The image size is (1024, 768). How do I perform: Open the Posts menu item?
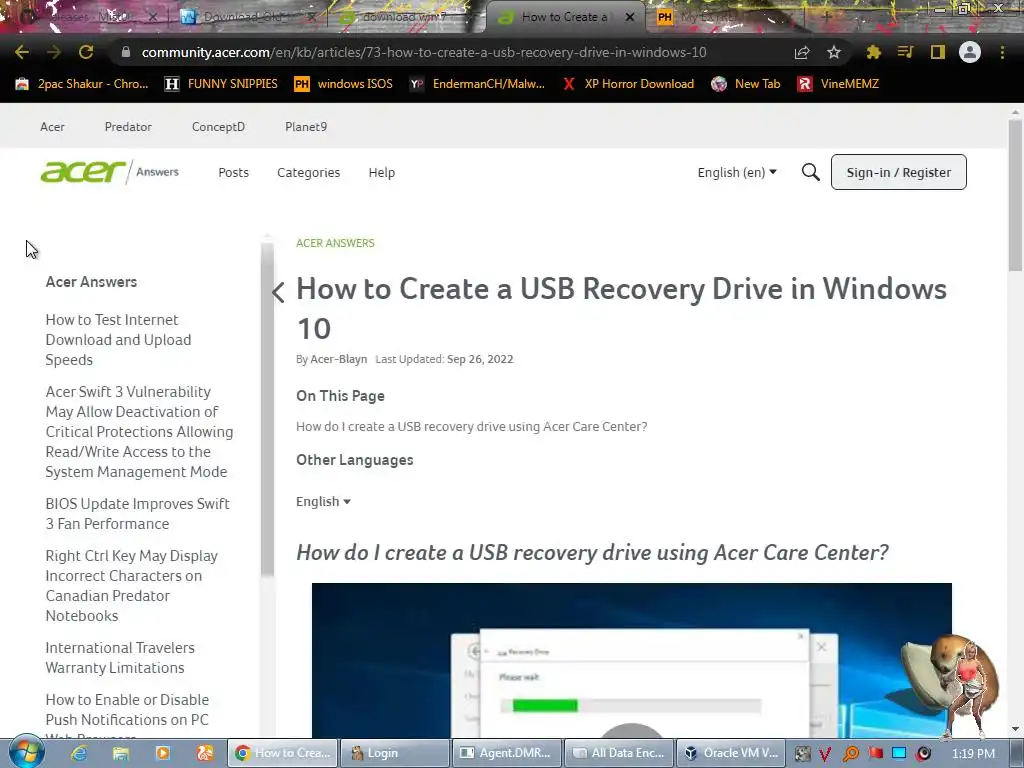pyautogui.click(x=233, y=172)
